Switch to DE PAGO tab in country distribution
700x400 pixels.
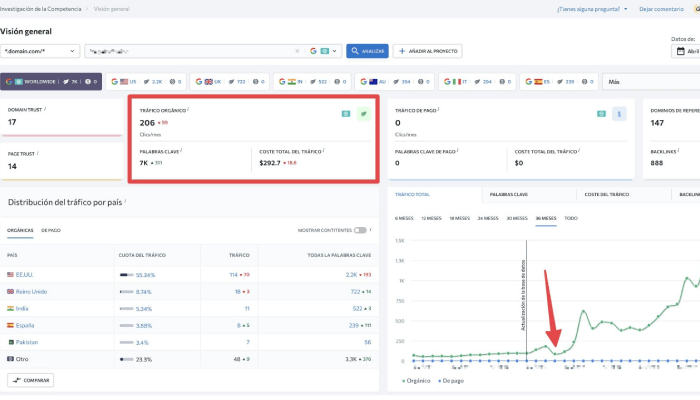tap(51, 230)
